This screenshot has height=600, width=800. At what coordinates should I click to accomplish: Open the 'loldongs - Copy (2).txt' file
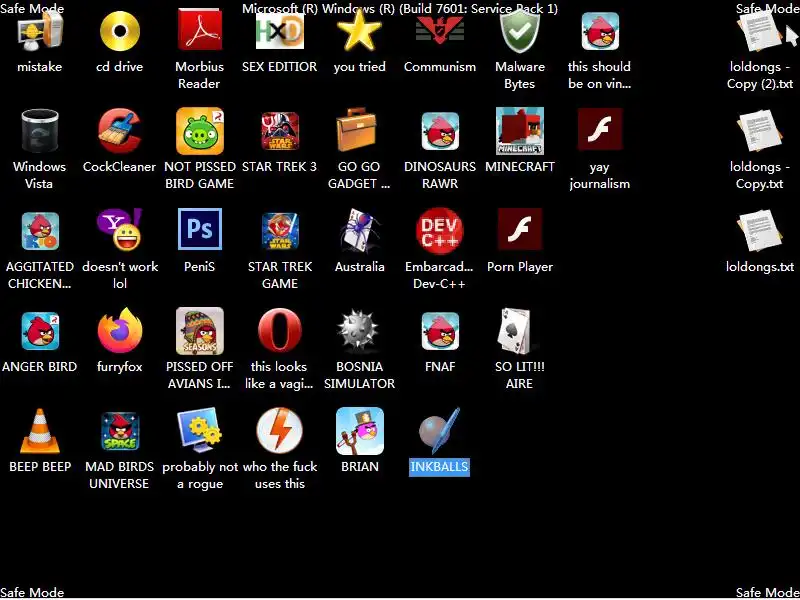[x=760, y=32]
